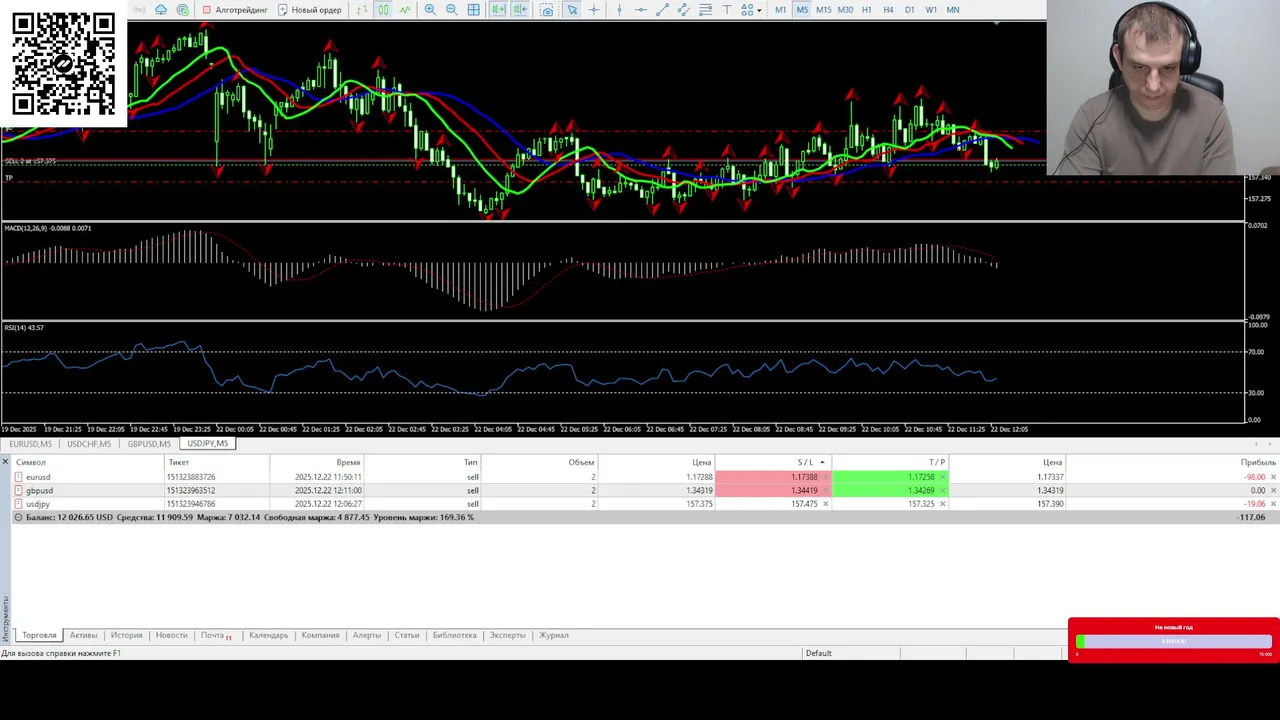Switch timeframe to MN

pyautogui.click(x=953, y=10)
